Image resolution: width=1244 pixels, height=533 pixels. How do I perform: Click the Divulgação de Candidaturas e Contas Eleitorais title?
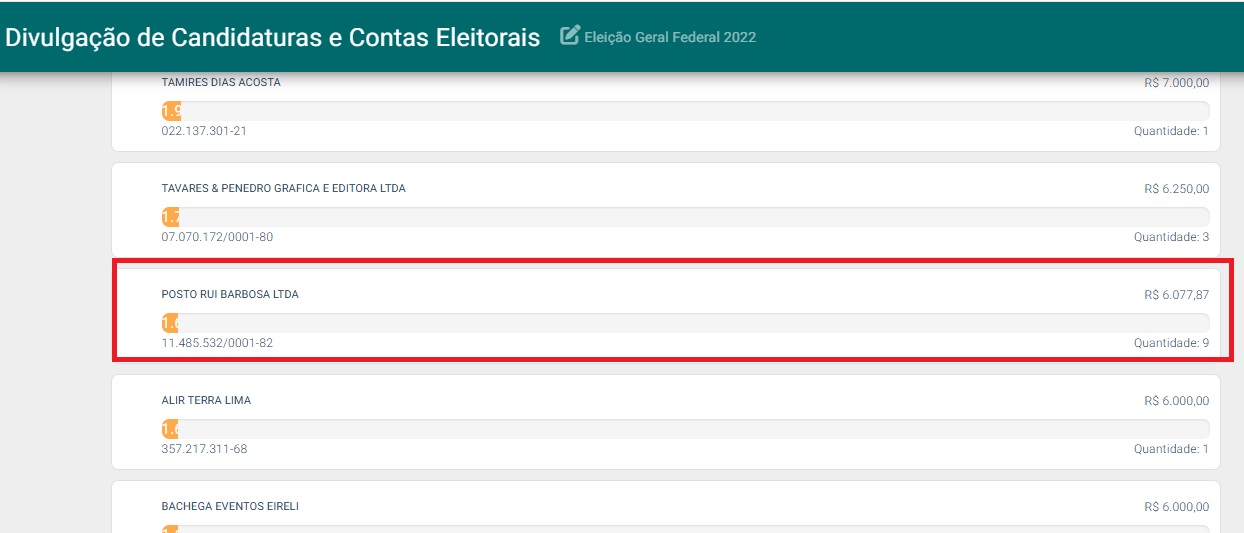[x=272, y=37]
